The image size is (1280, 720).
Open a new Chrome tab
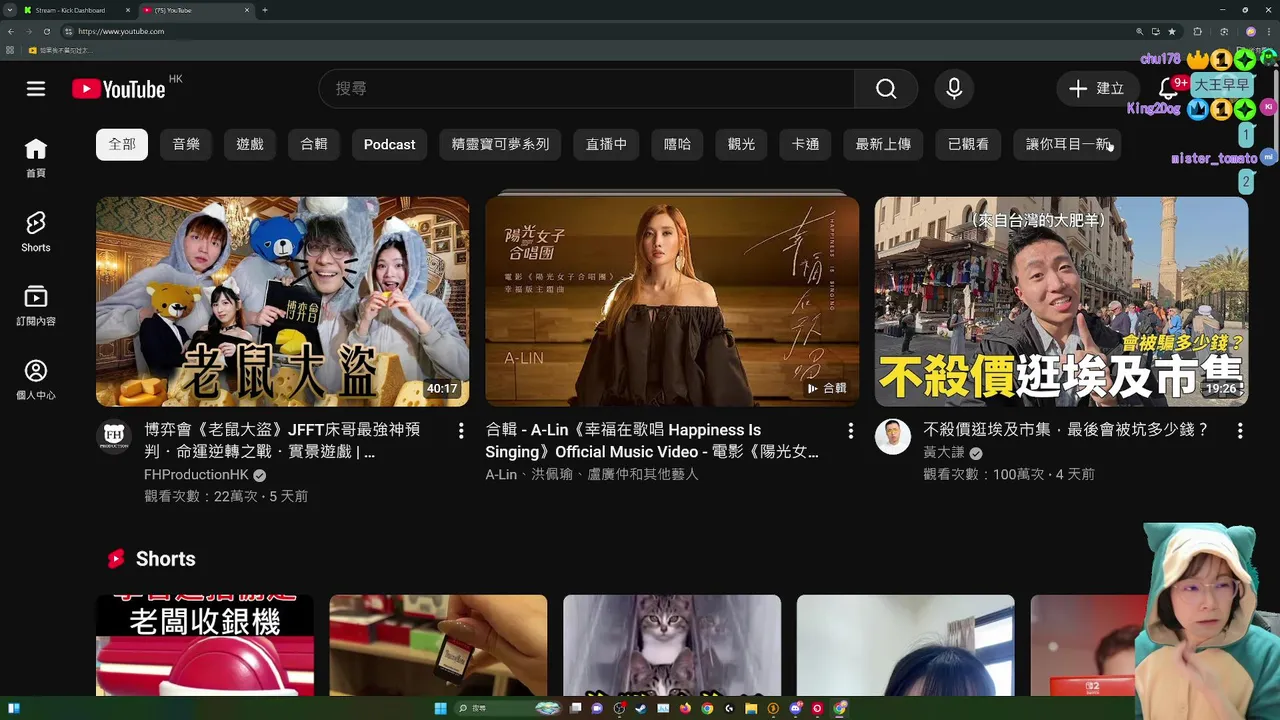click(264, 10)
